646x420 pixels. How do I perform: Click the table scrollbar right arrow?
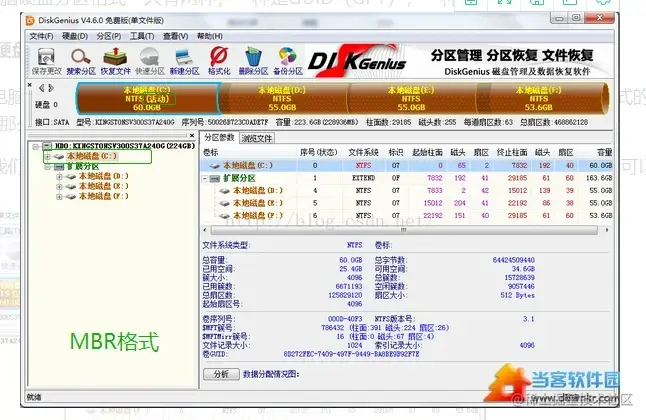coord(606,230)
